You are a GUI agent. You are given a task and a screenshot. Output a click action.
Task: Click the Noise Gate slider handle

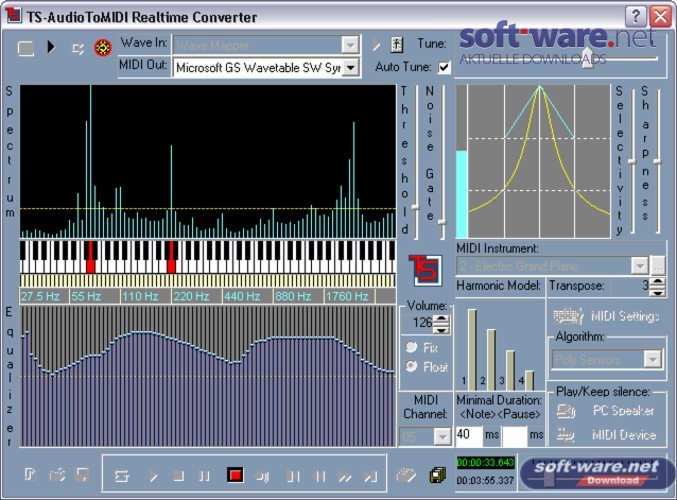[x=442, y=222]
